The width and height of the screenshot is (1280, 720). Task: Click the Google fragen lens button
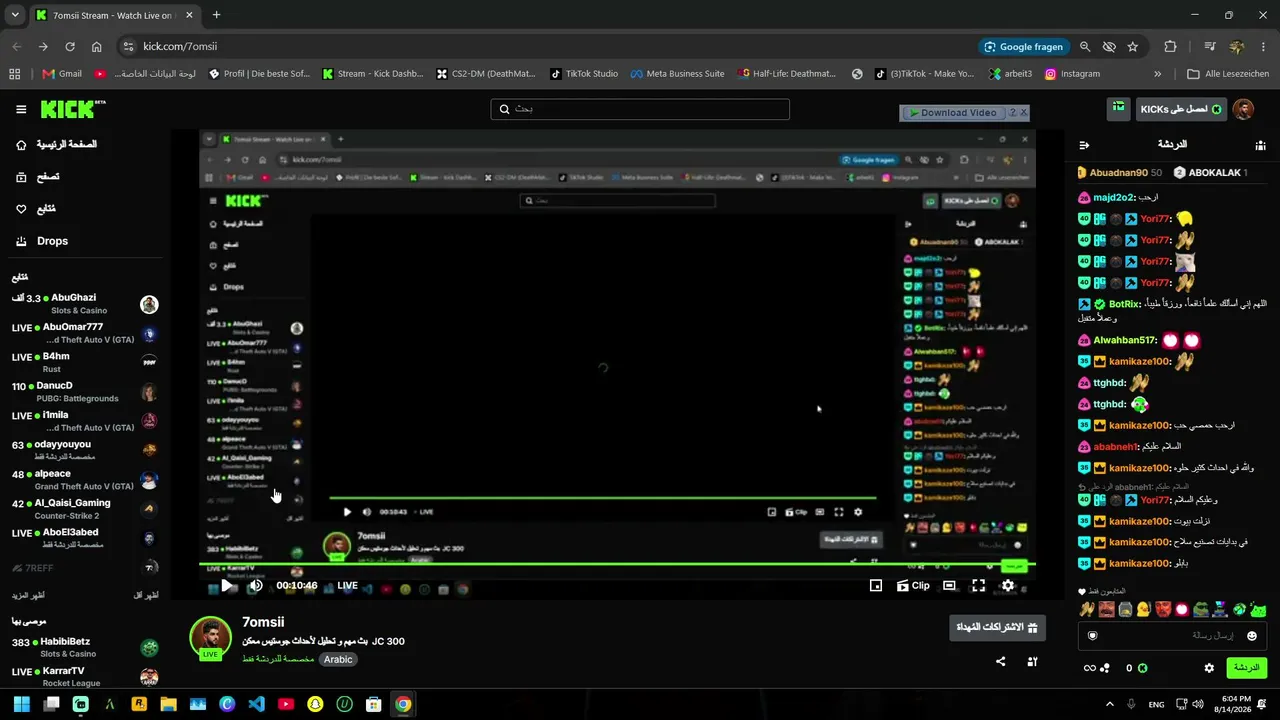click(1024, 47)
